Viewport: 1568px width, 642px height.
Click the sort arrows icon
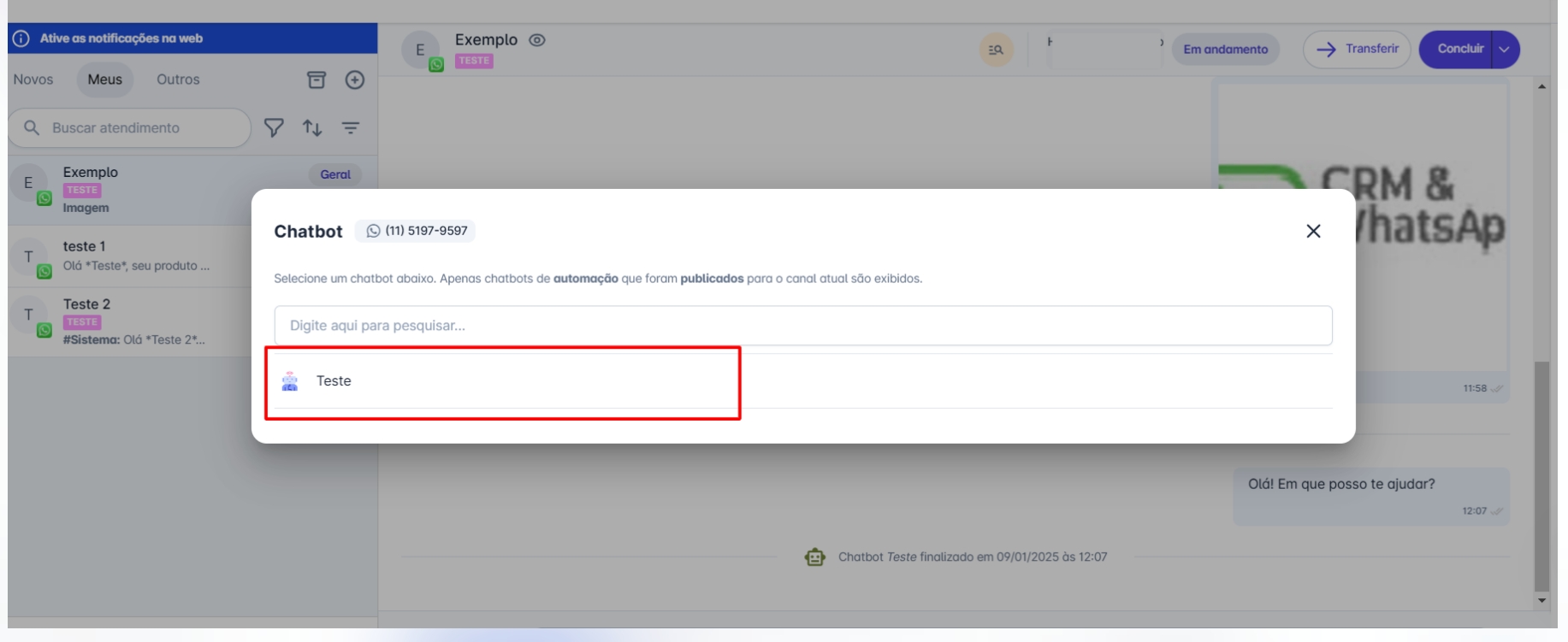coord(312,127)
